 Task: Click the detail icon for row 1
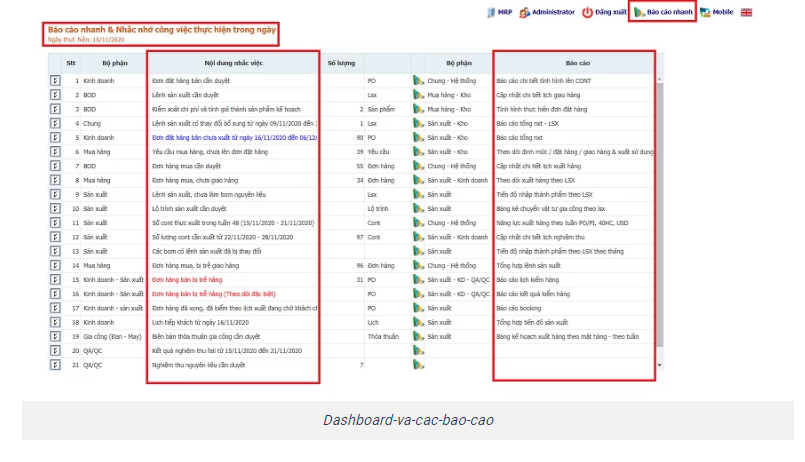tap(55, 79)
